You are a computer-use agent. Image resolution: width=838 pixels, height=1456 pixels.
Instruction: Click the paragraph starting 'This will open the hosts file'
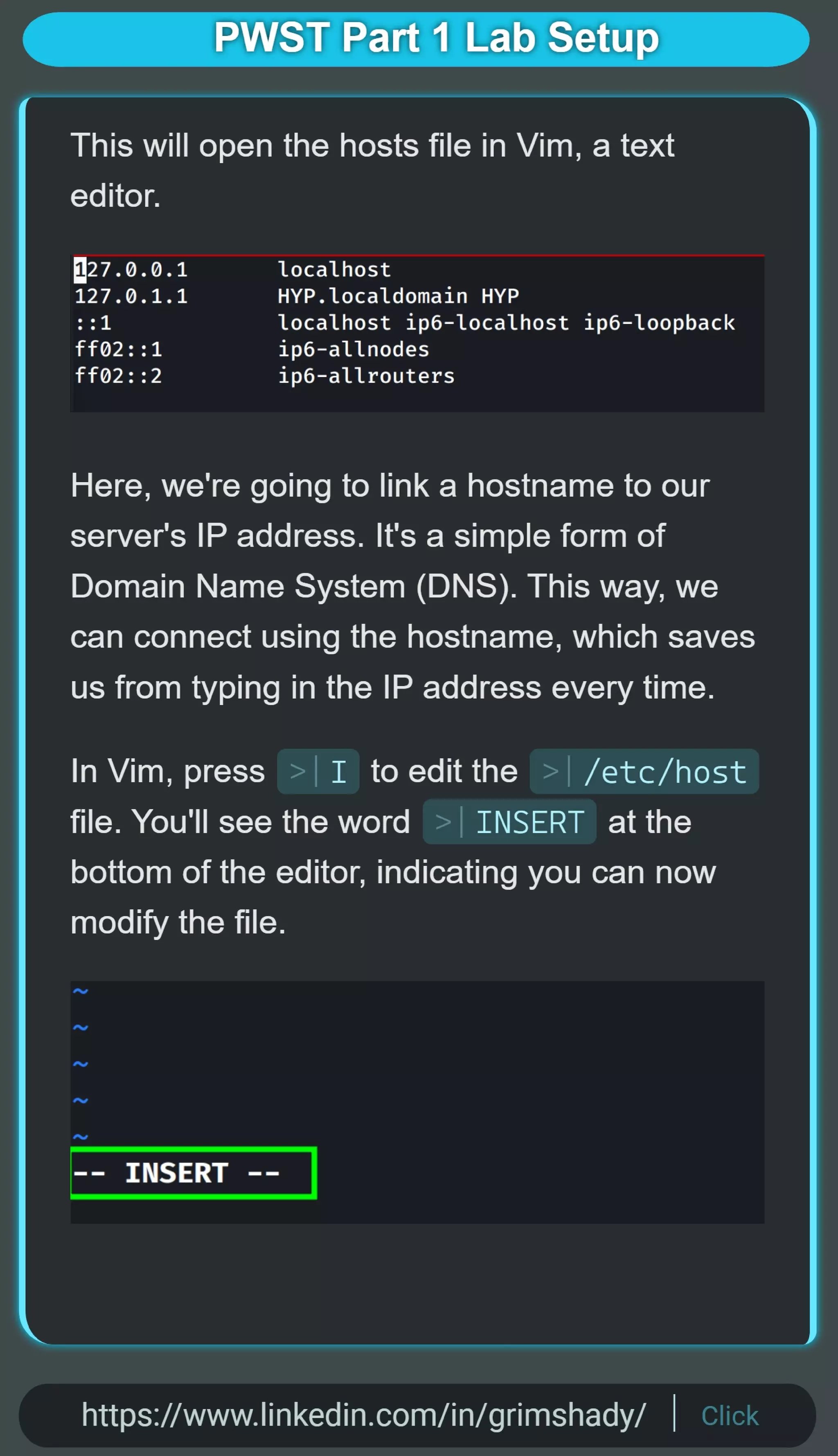point(372,170)
